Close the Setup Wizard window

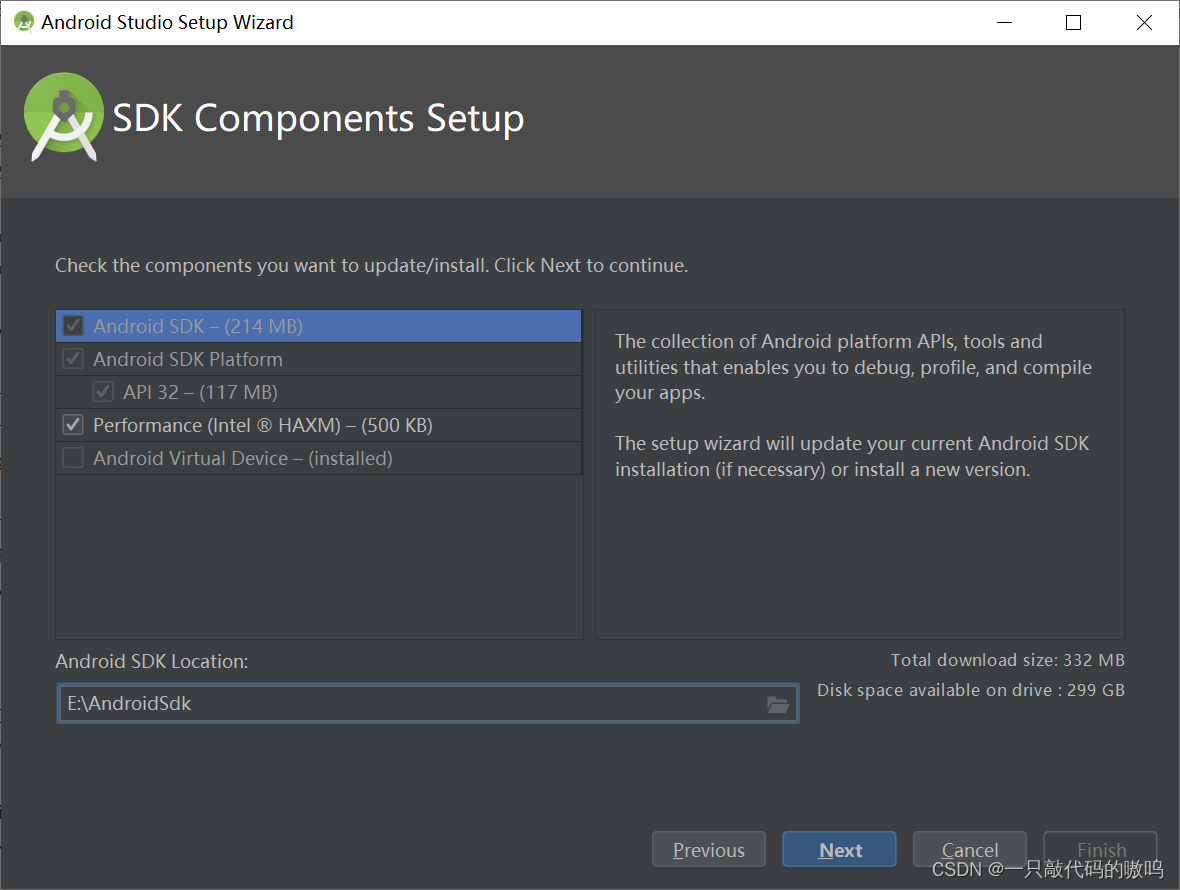tap(1144, 23)
